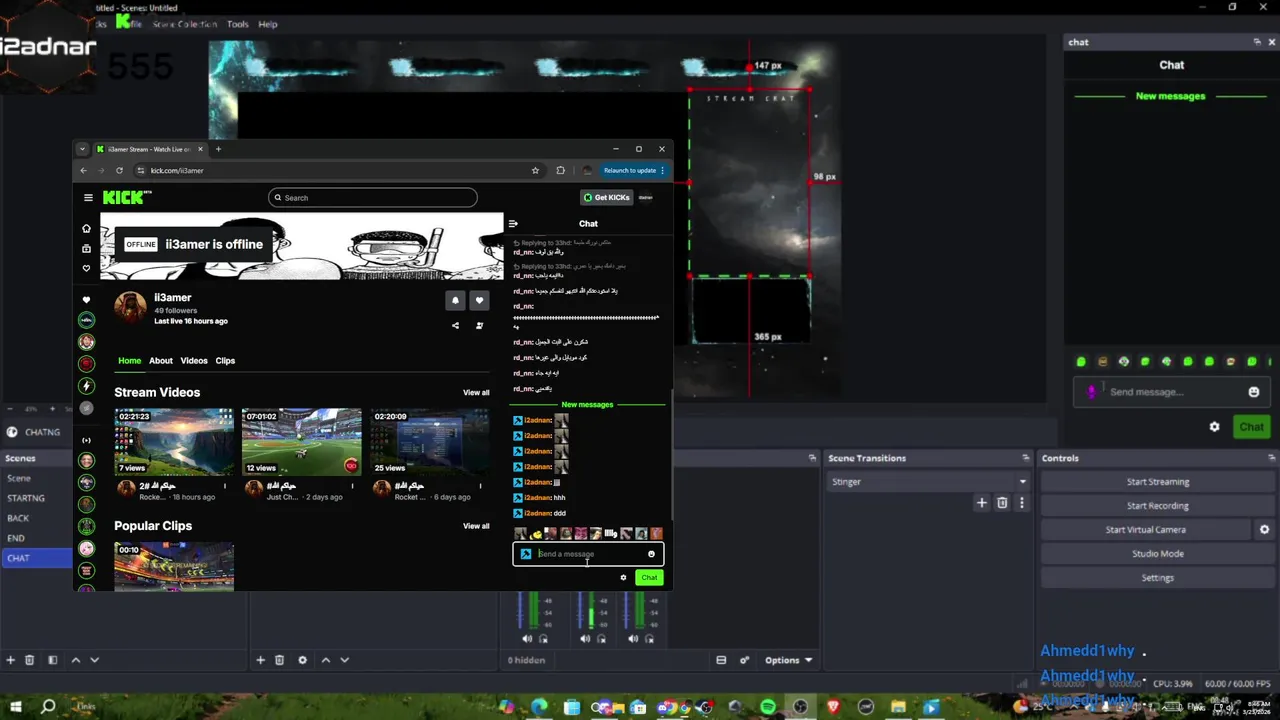Toggle monitoring headphone on first mixer channel
Screen dimensions: 1280x720
[x=543, y=638]
